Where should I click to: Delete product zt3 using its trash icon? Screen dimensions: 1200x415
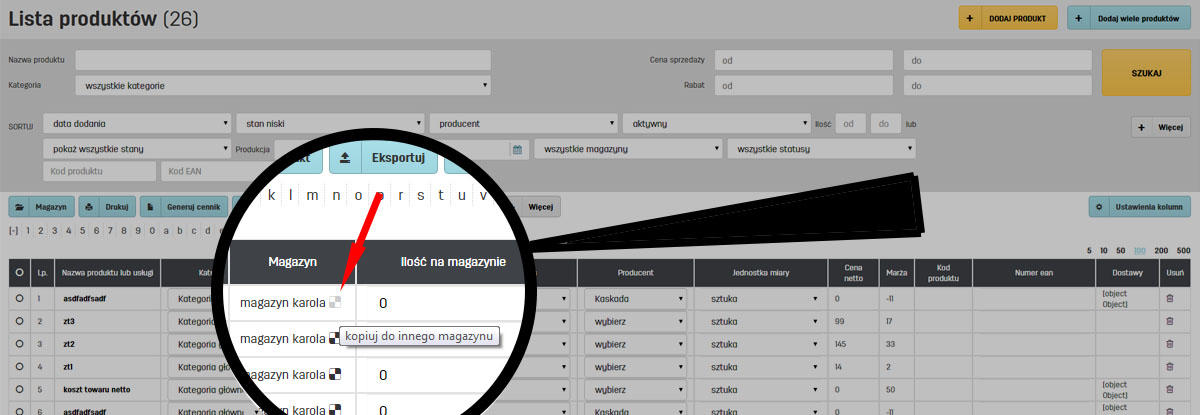click(x=1171, y=321)
